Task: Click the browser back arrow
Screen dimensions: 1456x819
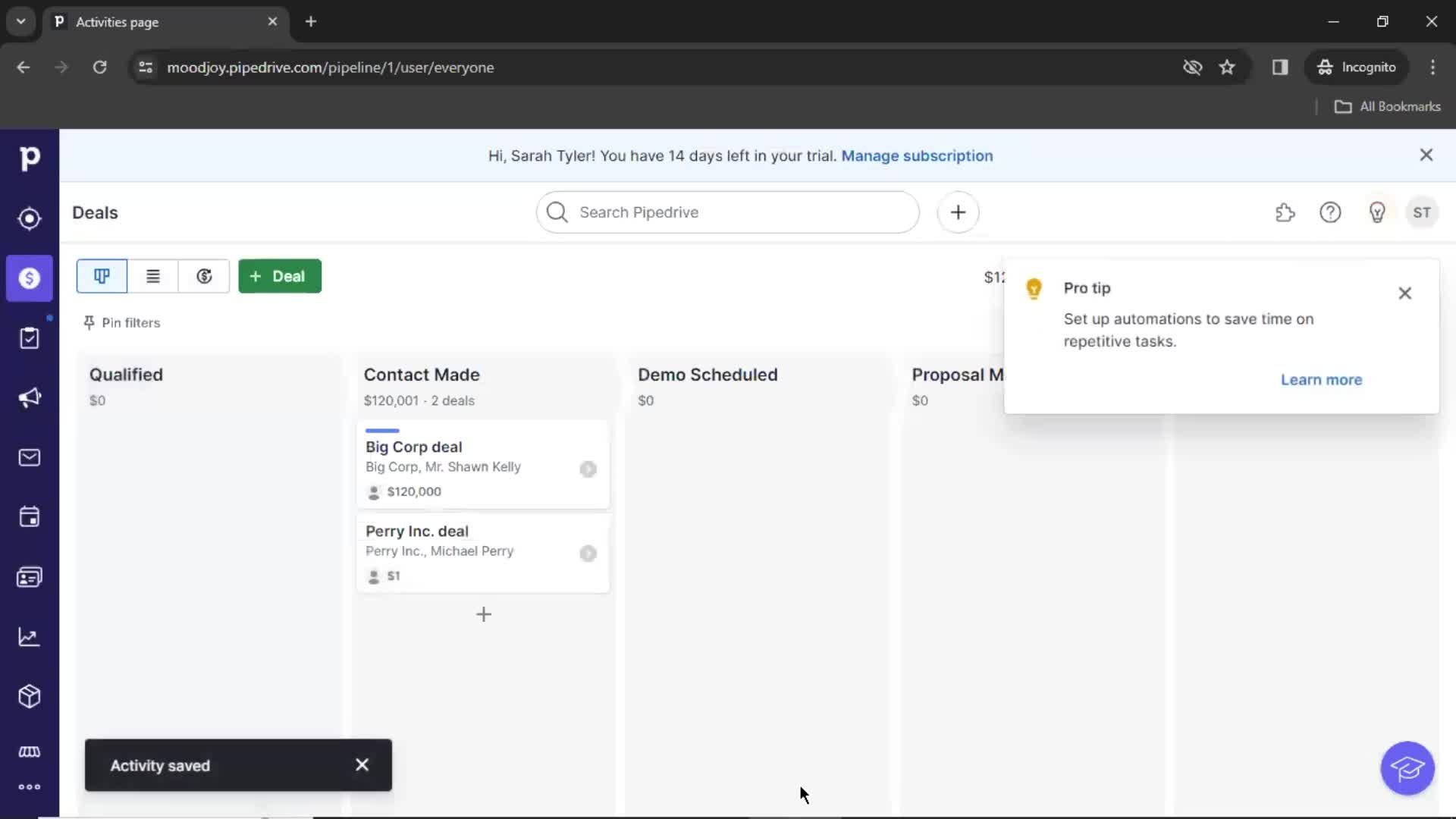Action: (x=24, y=67)
